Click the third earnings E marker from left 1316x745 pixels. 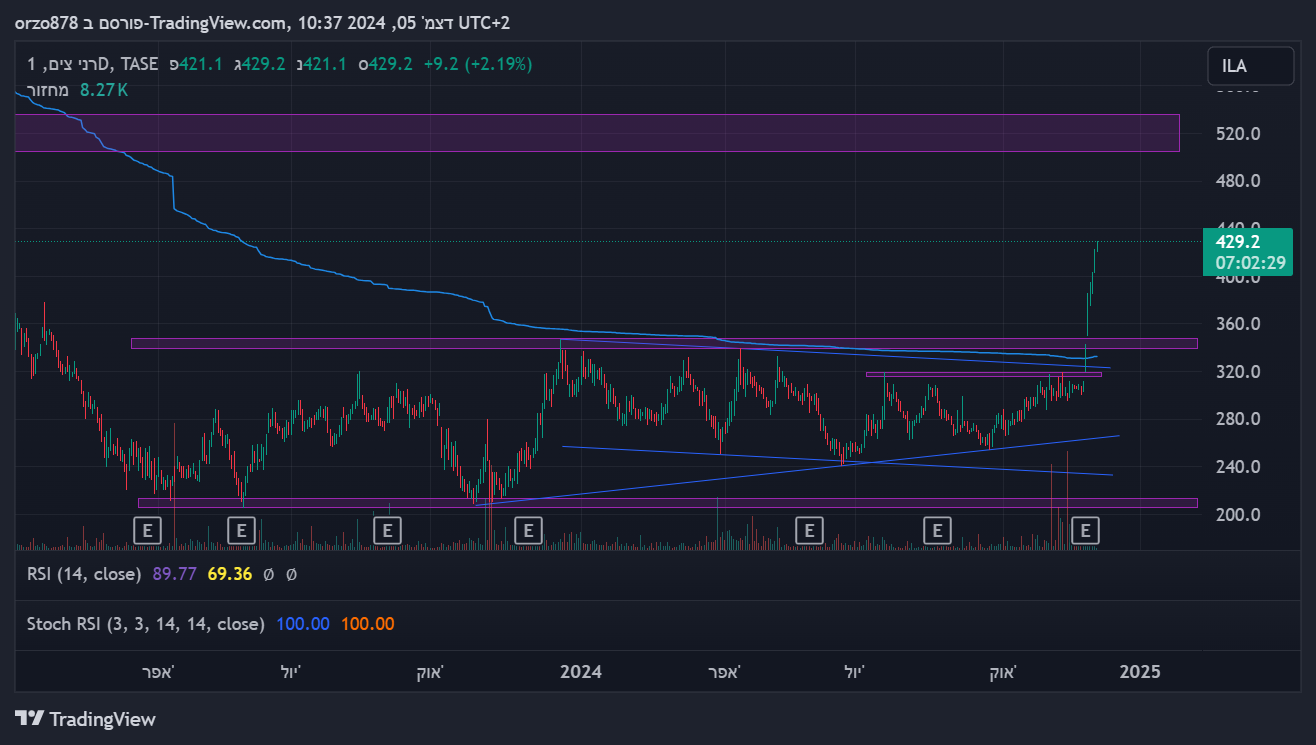(387, 530)
